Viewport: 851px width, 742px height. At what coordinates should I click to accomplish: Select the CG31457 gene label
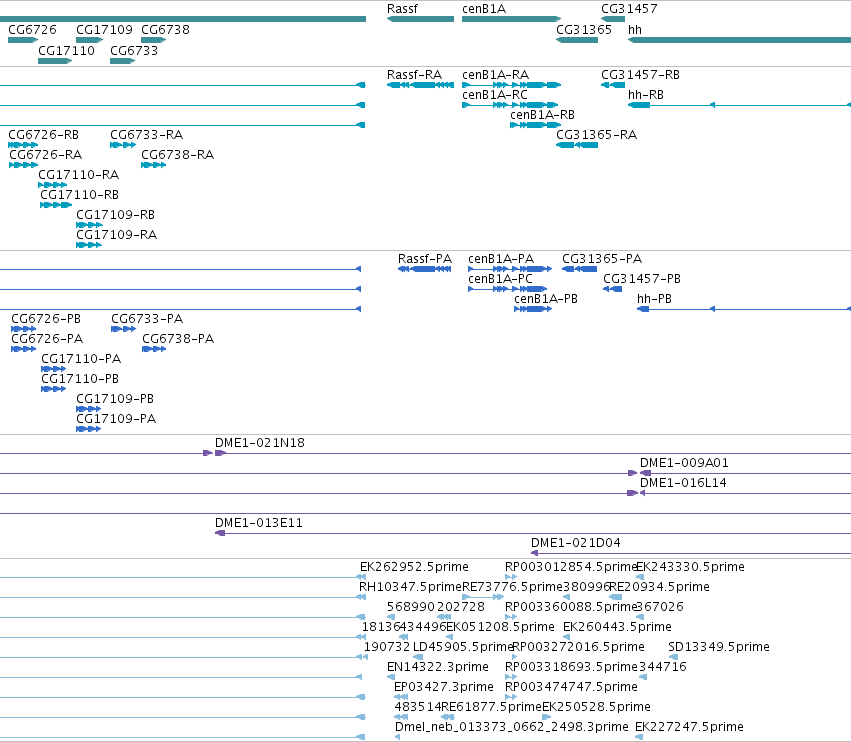coord(629,9)
